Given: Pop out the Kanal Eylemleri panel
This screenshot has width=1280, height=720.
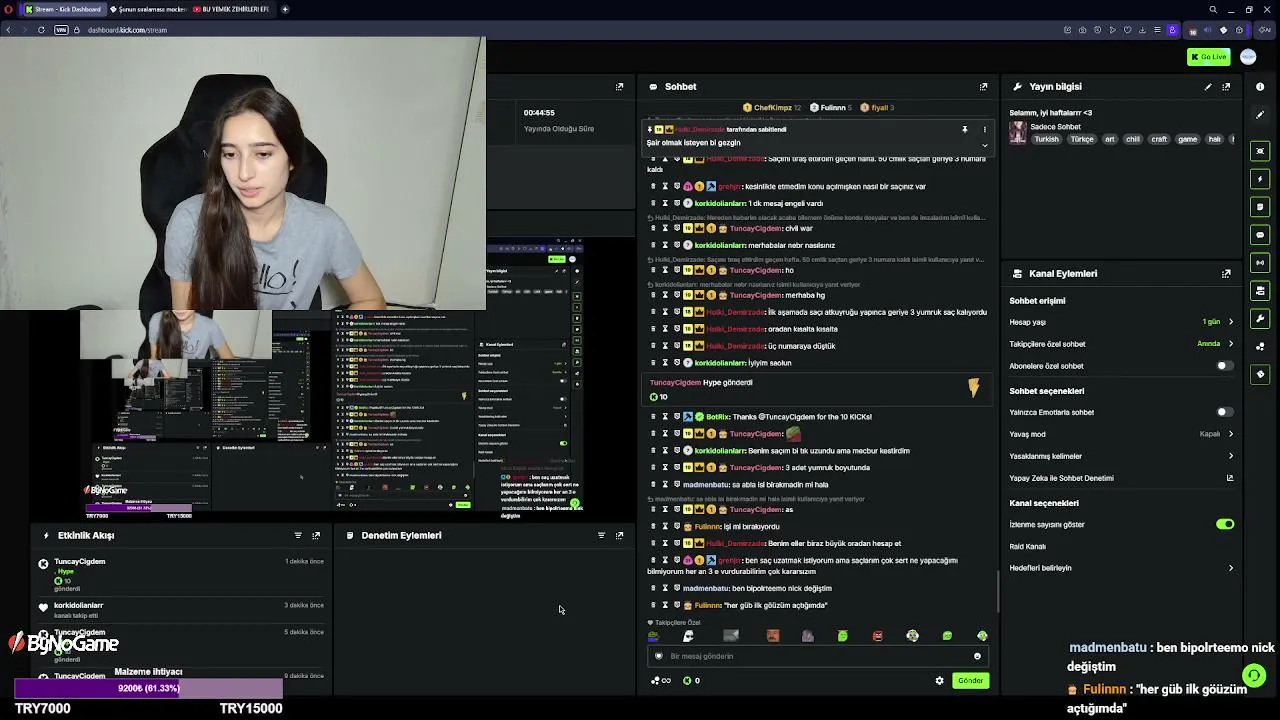Looking at the screenshot, I should click(x=1226, y=274).
